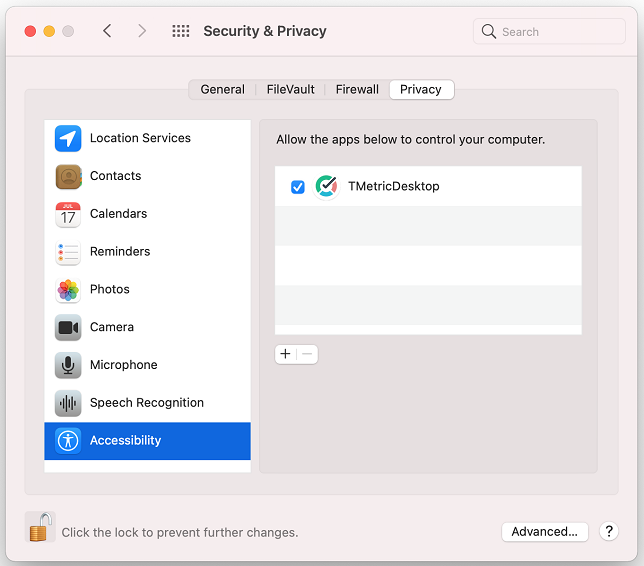Image resolution: width=644 pixels, height=566 pixels.
Task: Uncheck the TMetricDesktop checkbox
Action: [x=298, y=187]
